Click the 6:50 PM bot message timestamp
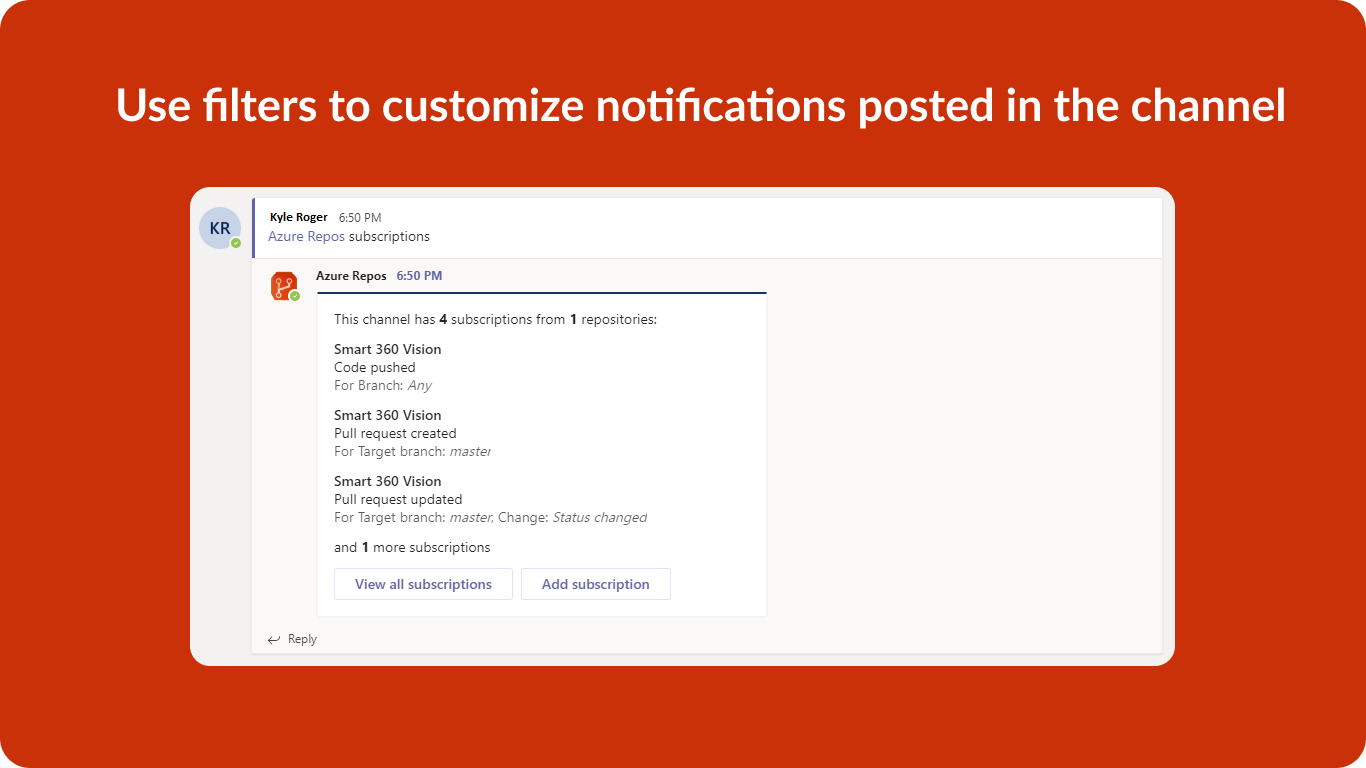 pyautogui.click(x=419, y=276)
